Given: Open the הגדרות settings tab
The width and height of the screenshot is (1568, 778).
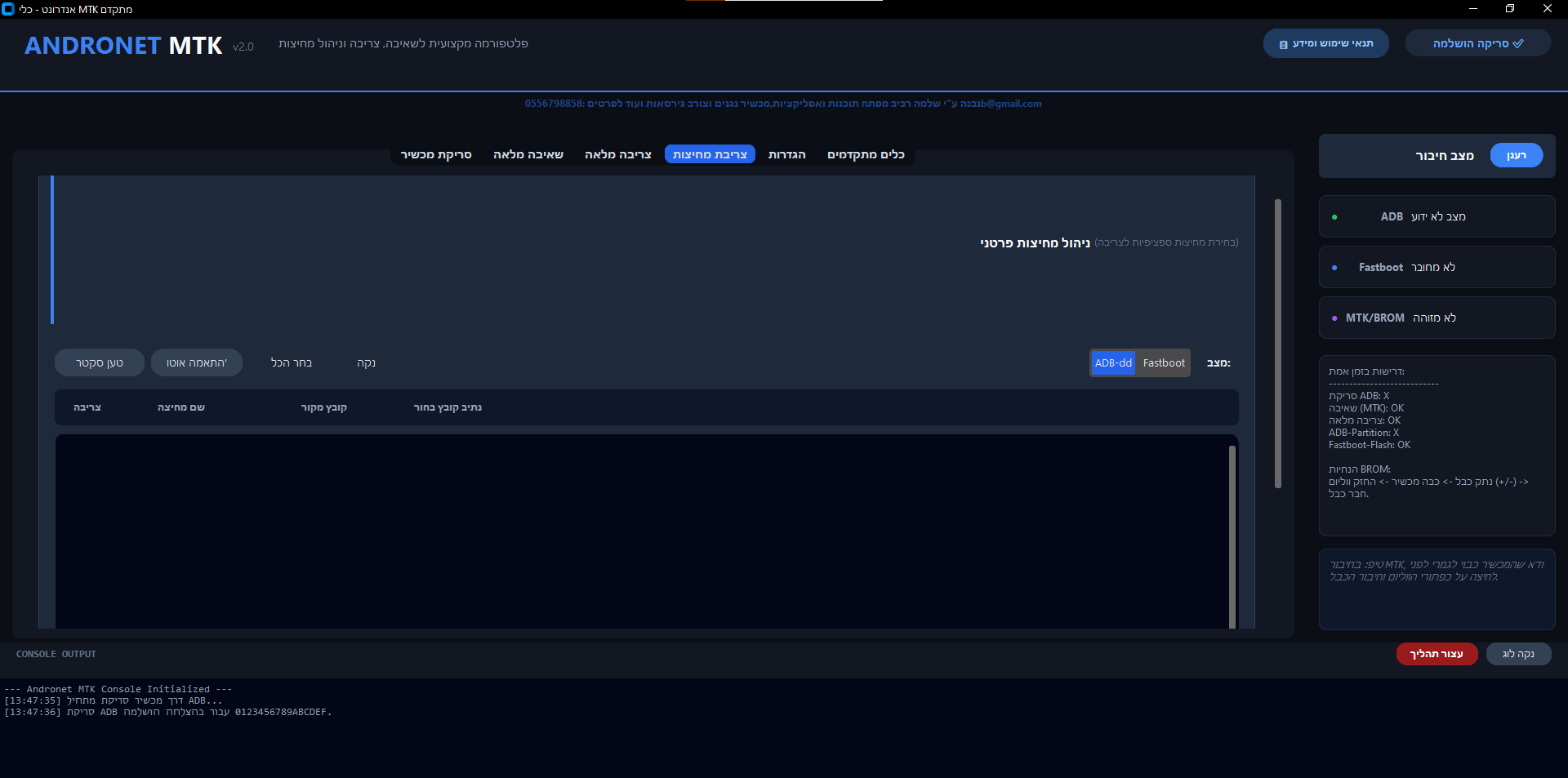Looking at the screenshot, I should 786,154.
